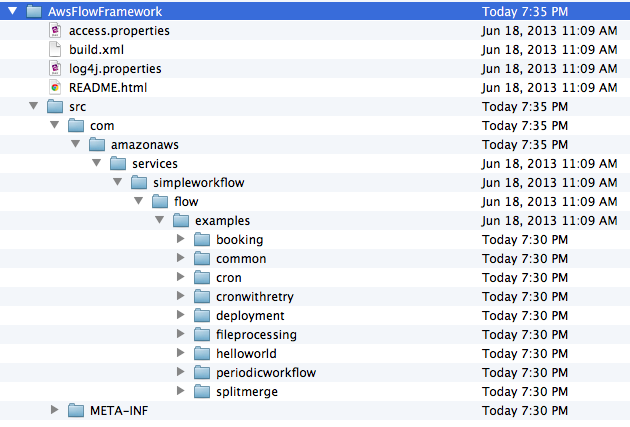Image resolution: width=630 pixels, height=427 pixels.
Task: Expand the common folder triangle
Action: point(181,258)
